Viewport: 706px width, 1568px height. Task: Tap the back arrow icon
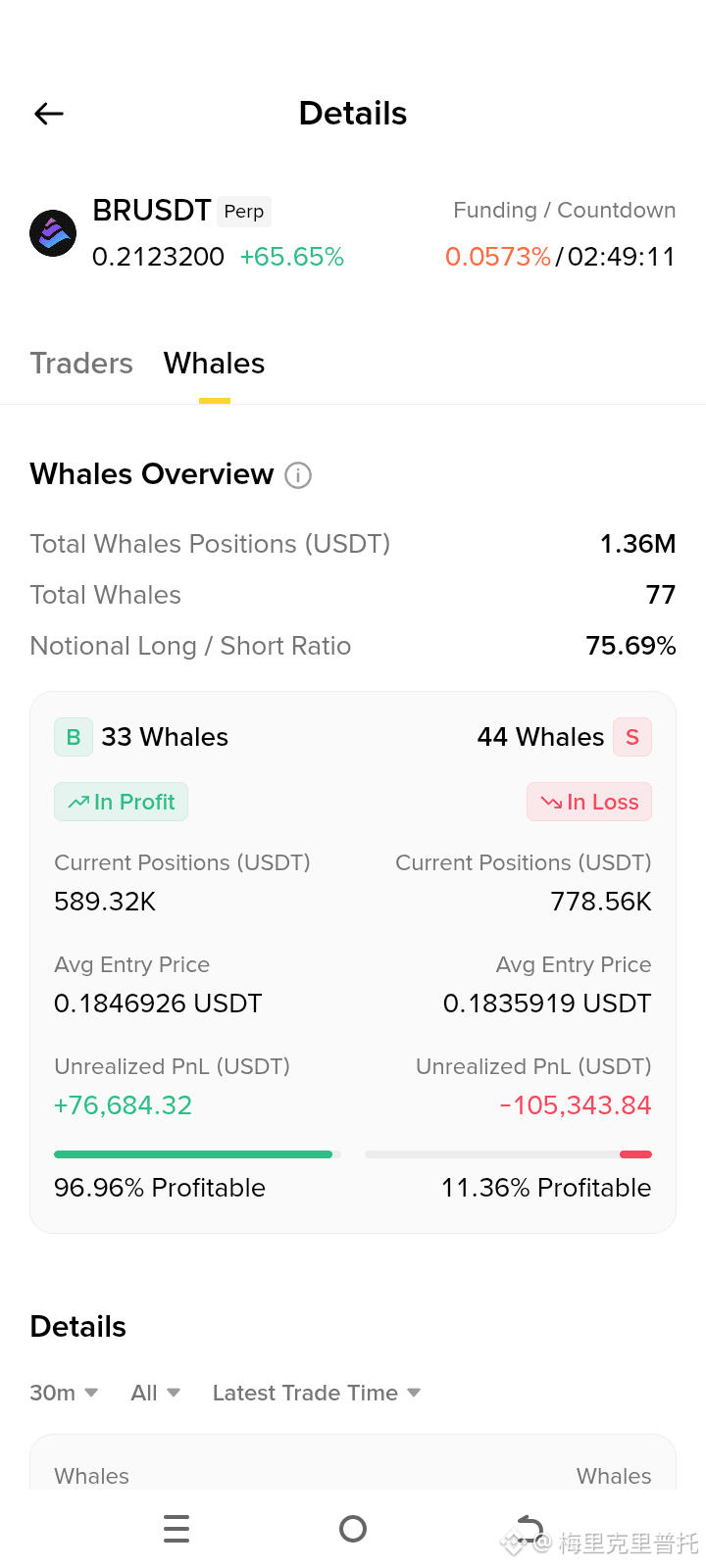click(x=49, y=114)
